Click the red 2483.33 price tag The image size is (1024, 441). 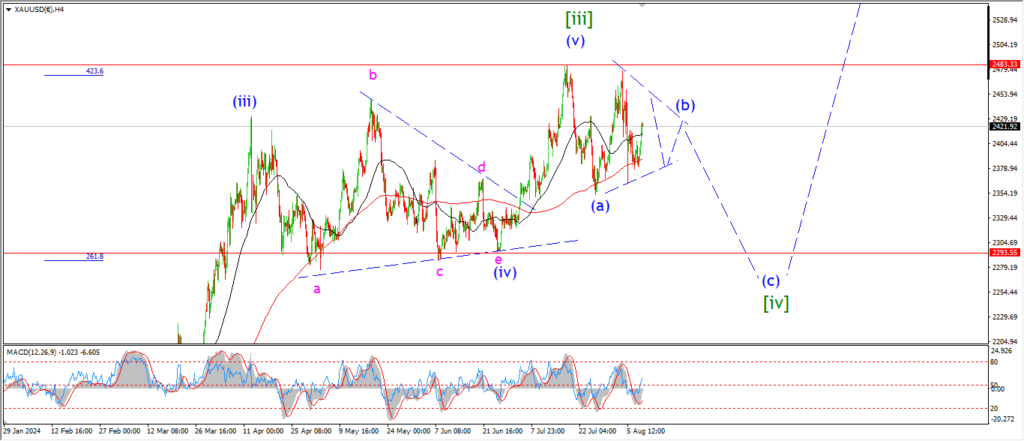coord(1005,64)
